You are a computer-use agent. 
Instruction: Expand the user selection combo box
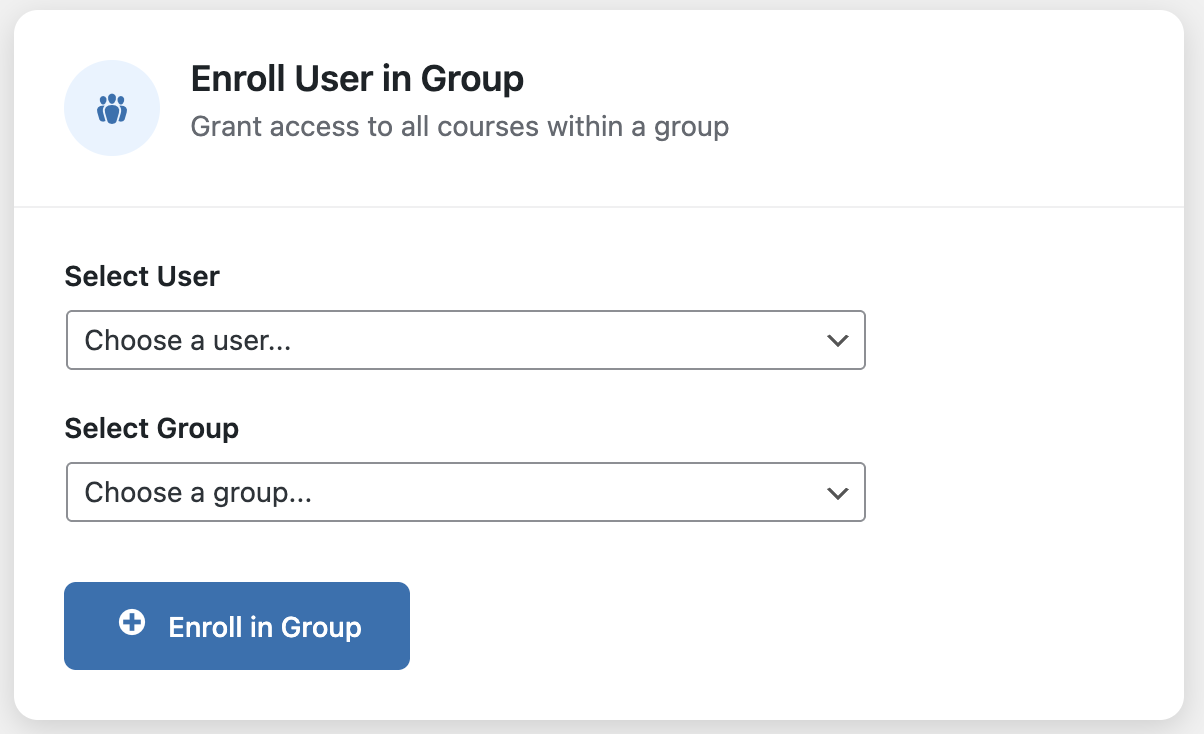(x=465, y=340)
